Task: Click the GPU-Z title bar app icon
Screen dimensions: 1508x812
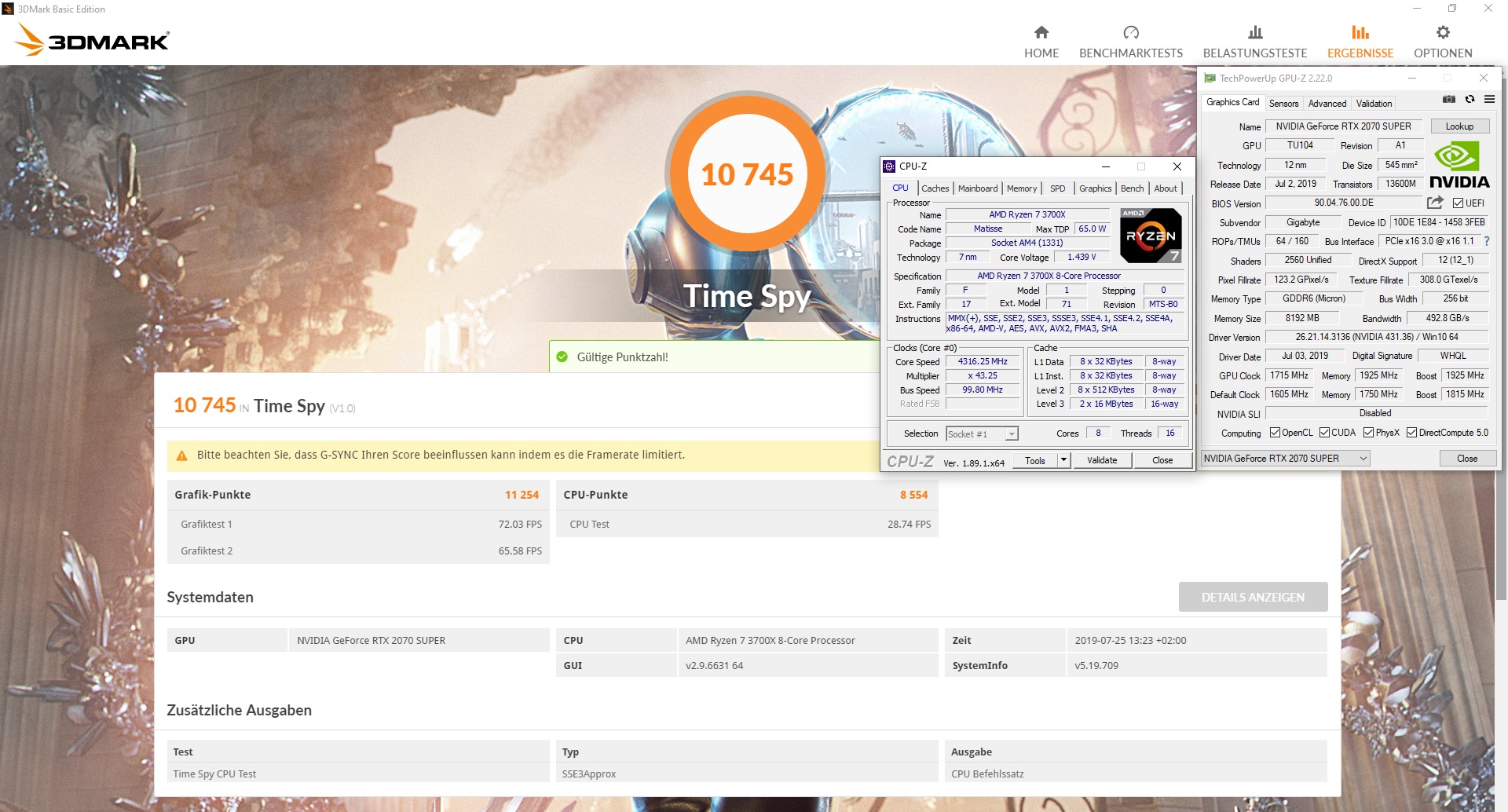Action: pos(1210,79)
